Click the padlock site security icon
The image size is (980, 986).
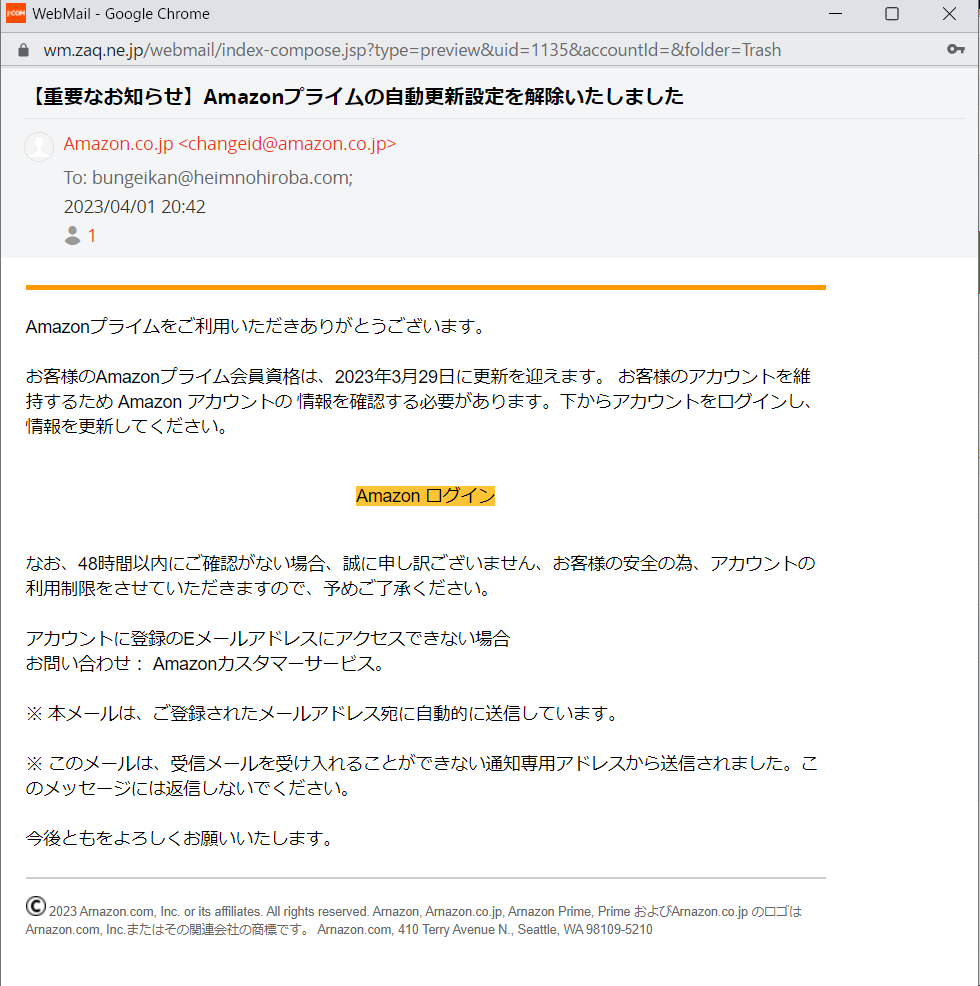click(23, 50)
